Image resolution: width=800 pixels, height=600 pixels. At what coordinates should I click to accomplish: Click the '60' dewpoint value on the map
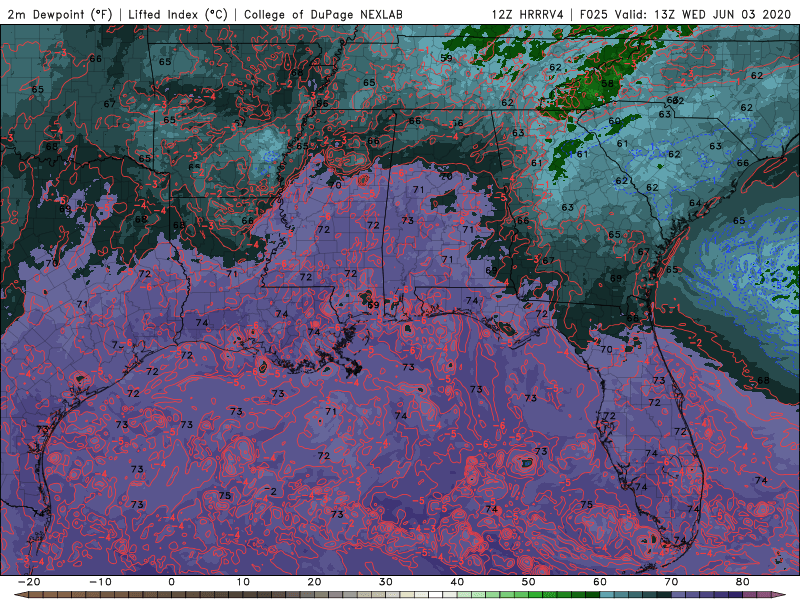(x=614, y=121)
